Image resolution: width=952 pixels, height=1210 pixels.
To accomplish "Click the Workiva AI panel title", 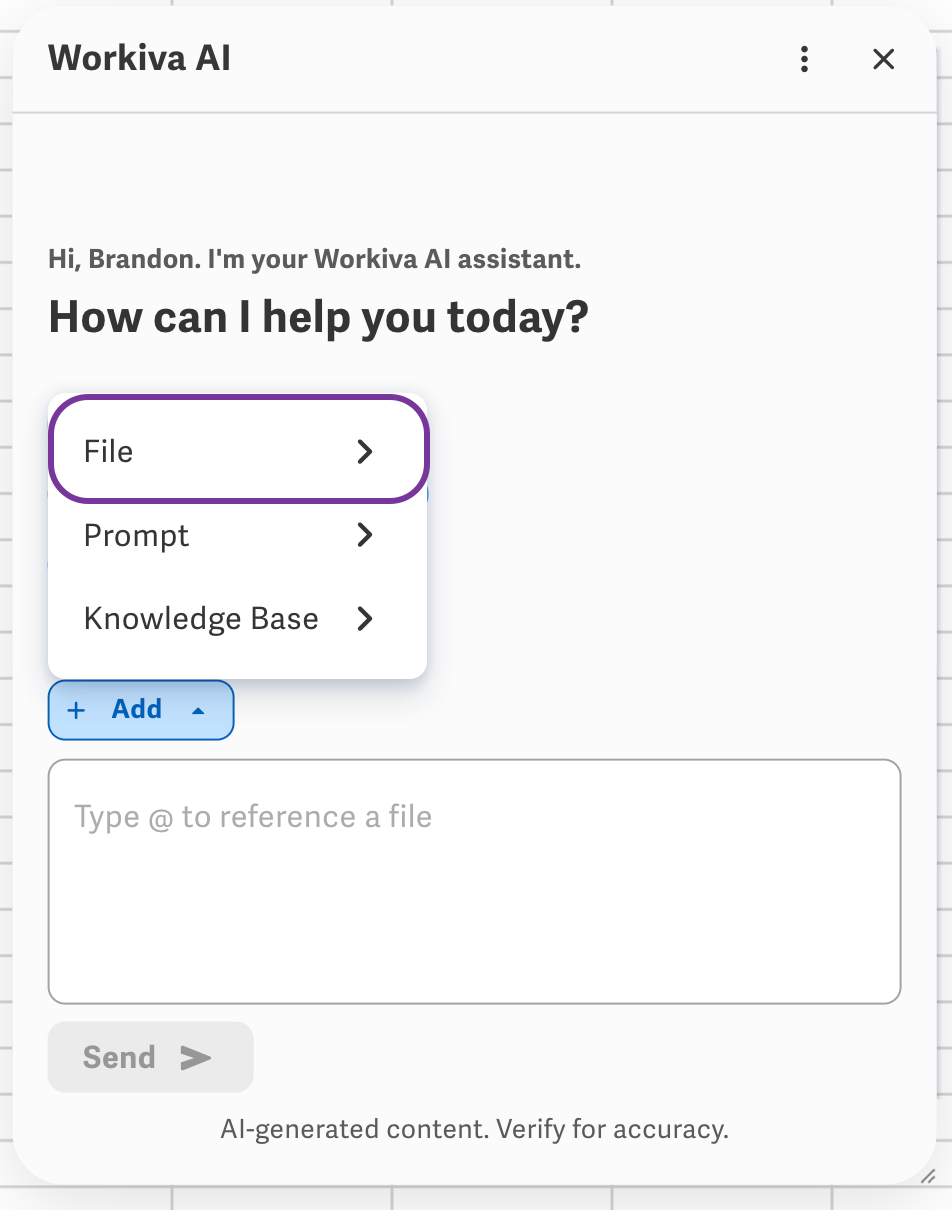I will (139, 58).
